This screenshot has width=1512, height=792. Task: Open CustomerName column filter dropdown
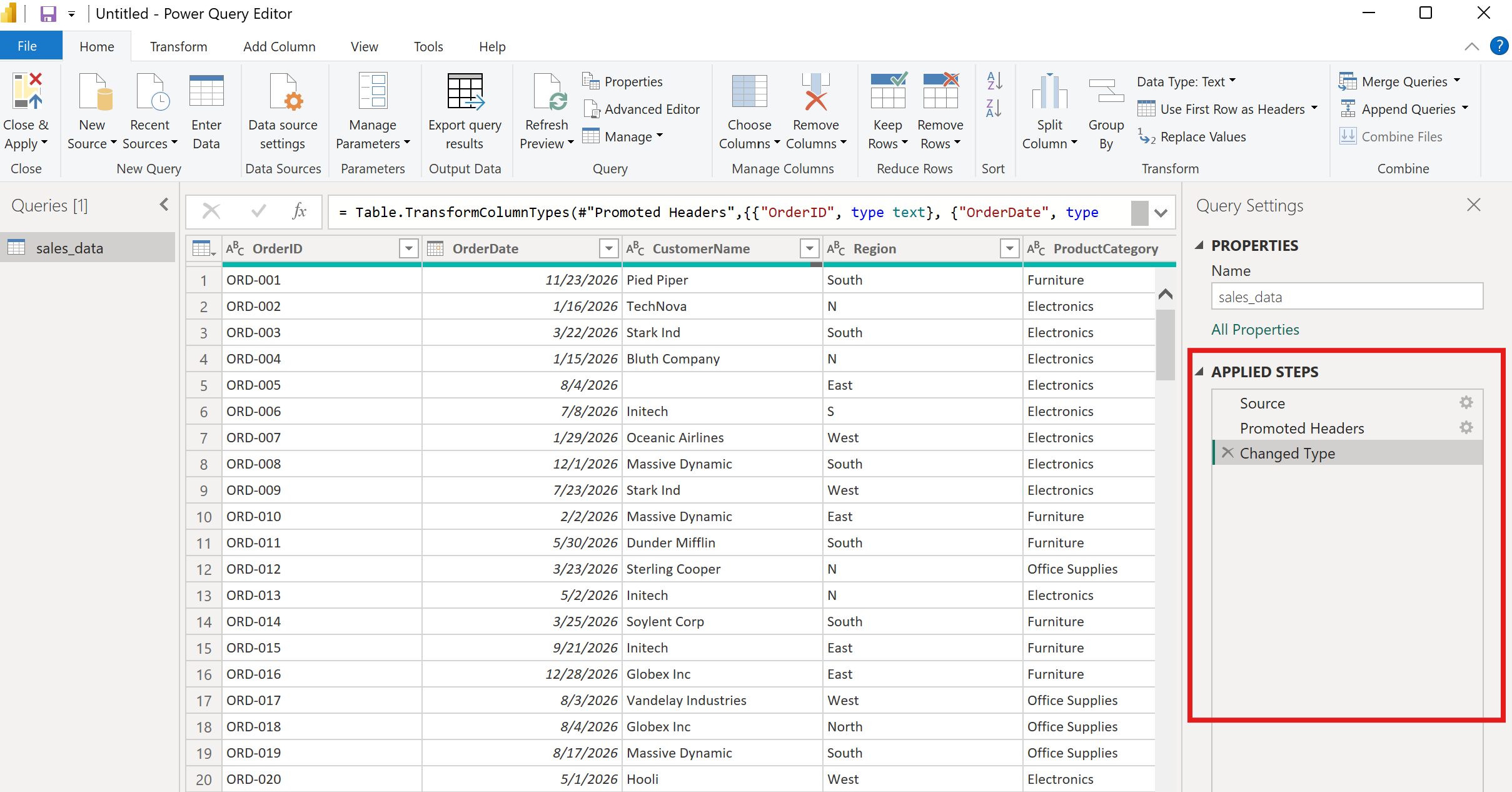809,248
